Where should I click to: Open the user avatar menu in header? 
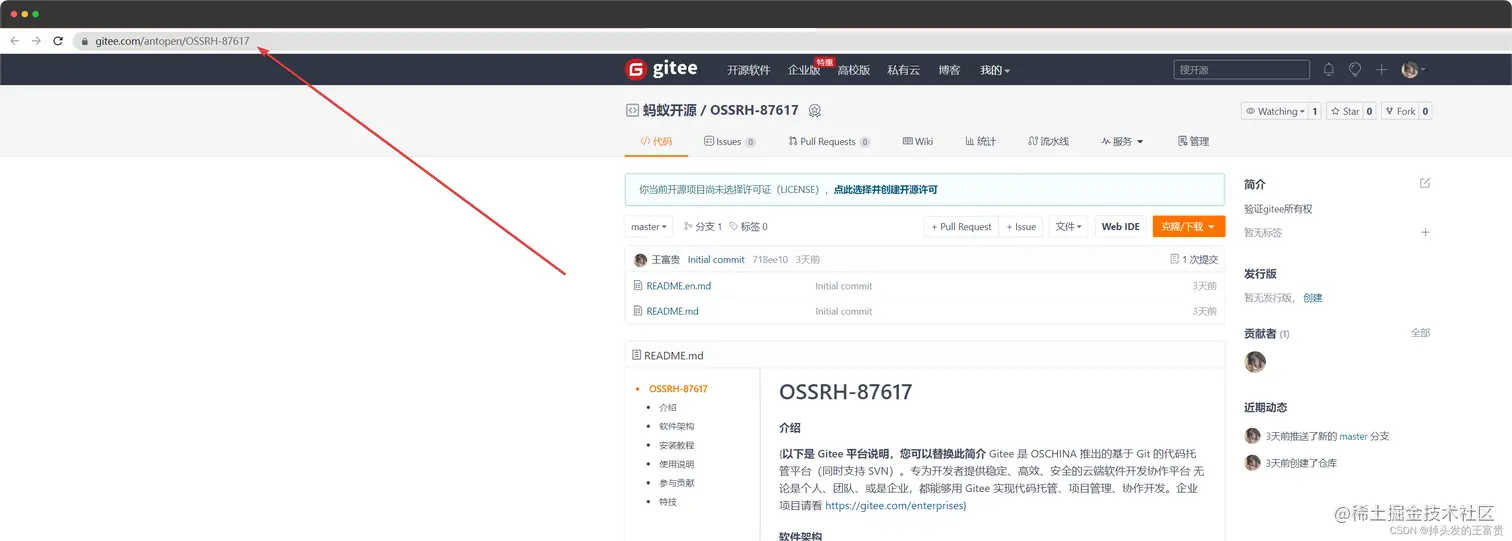tap(1412, 69)
